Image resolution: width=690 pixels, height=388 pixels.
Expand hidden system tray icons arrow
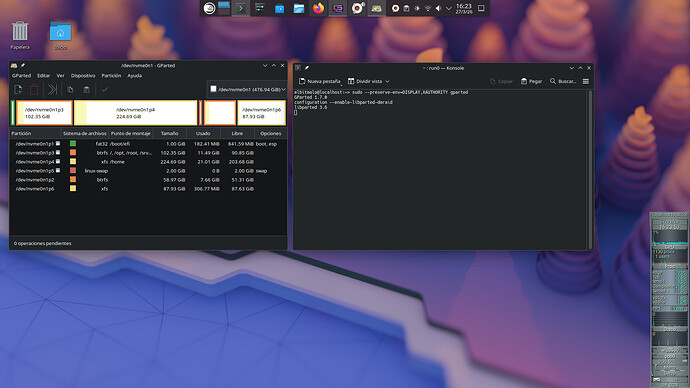click(x=449, y=8)
